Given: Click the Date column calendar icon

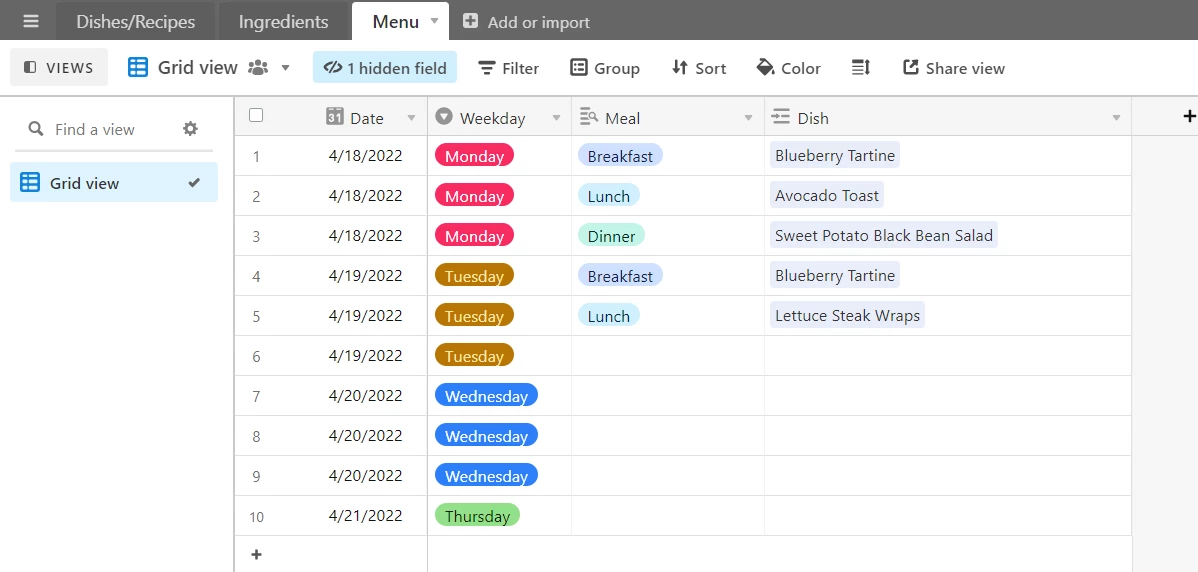Looking at the screenshot, I should (x=334, y=117).
